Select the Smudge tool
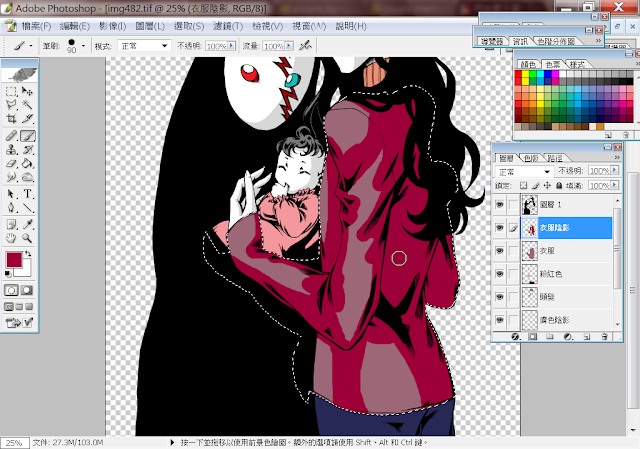 (11, 178)
